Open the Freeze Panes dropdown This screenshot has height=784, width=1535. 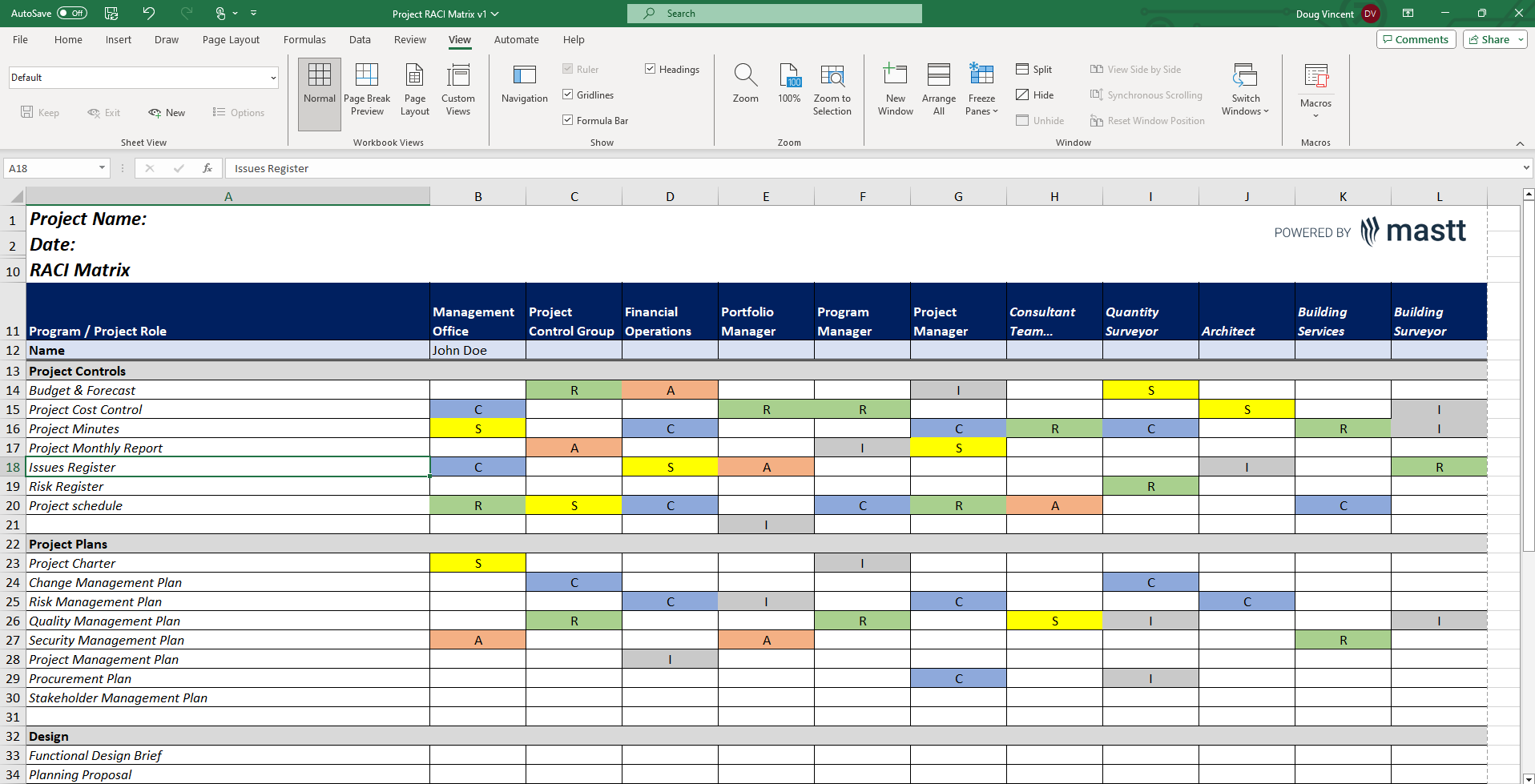(x=981, y=88)
